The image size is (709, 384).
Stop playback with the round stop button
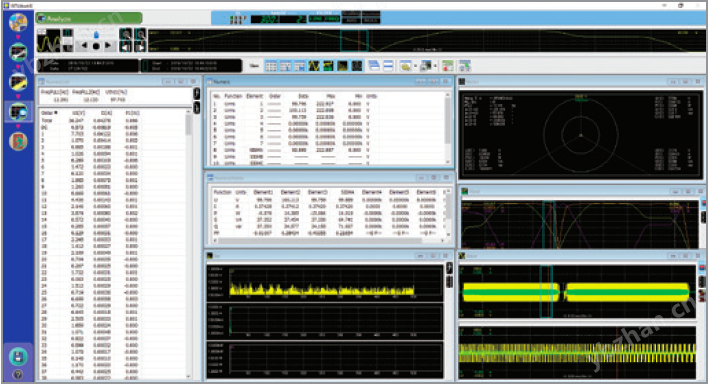[x=96, y=46]
